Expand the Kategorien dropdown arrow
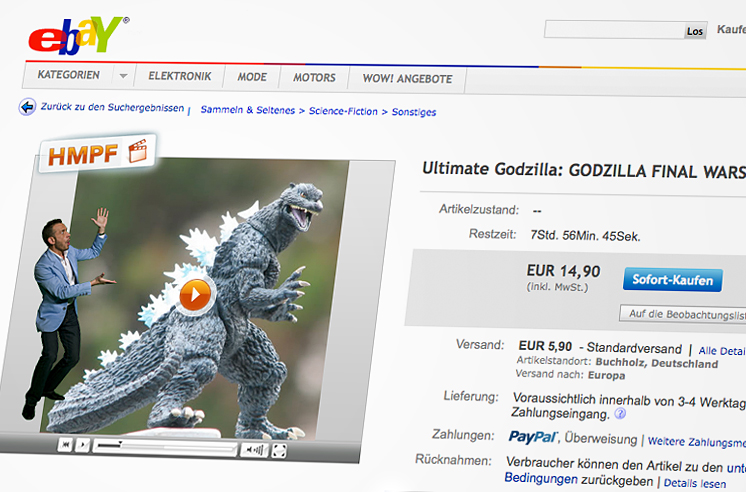The width and height of the screenshot is (746, 492). point(123,76)
